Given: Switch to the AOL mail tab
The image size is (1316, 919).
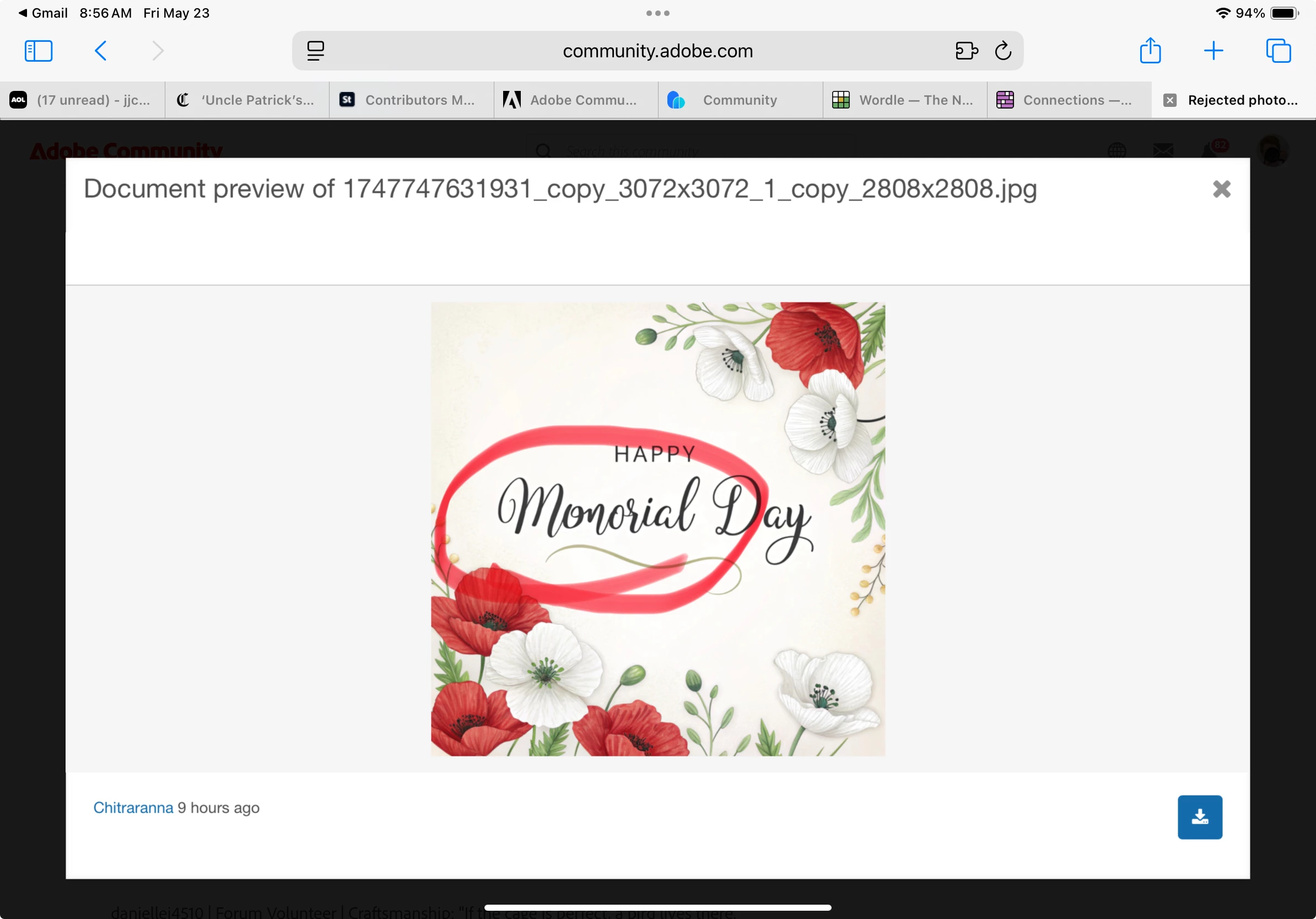Looking at the screenshot, I should point(82,100).
